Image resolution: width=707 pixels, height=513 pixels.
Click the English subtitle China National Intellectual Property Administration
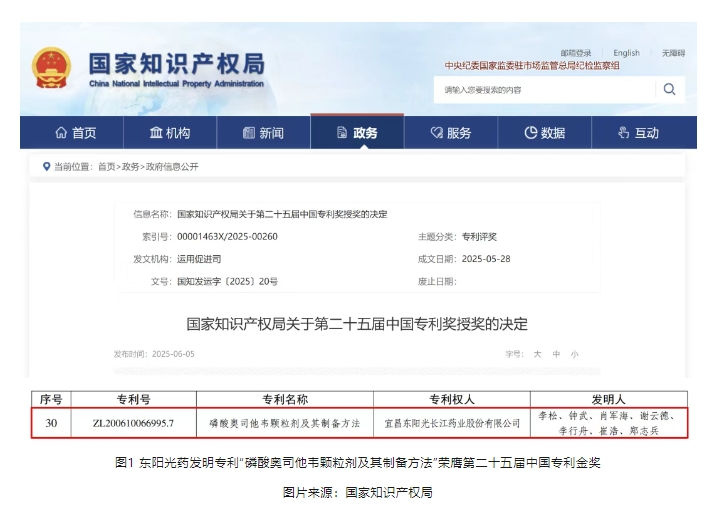point(176,84)
